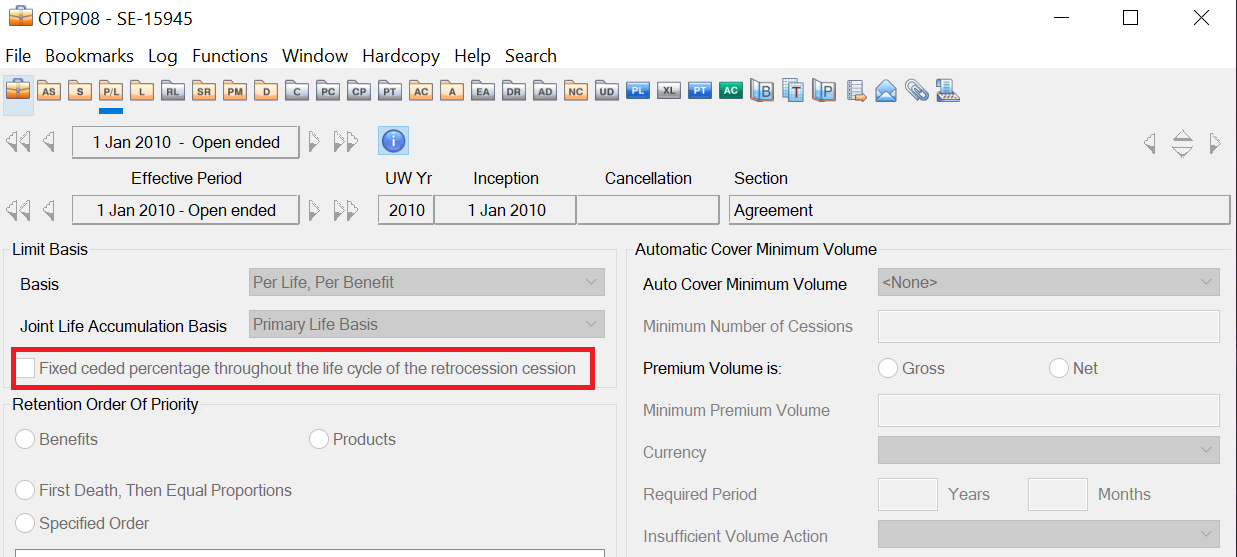Image resolution: width=1237 pixels, height=557 pixels.
Task: Open the Joint Life Accumulation Basis dropdown
Action: pos(427,325)
